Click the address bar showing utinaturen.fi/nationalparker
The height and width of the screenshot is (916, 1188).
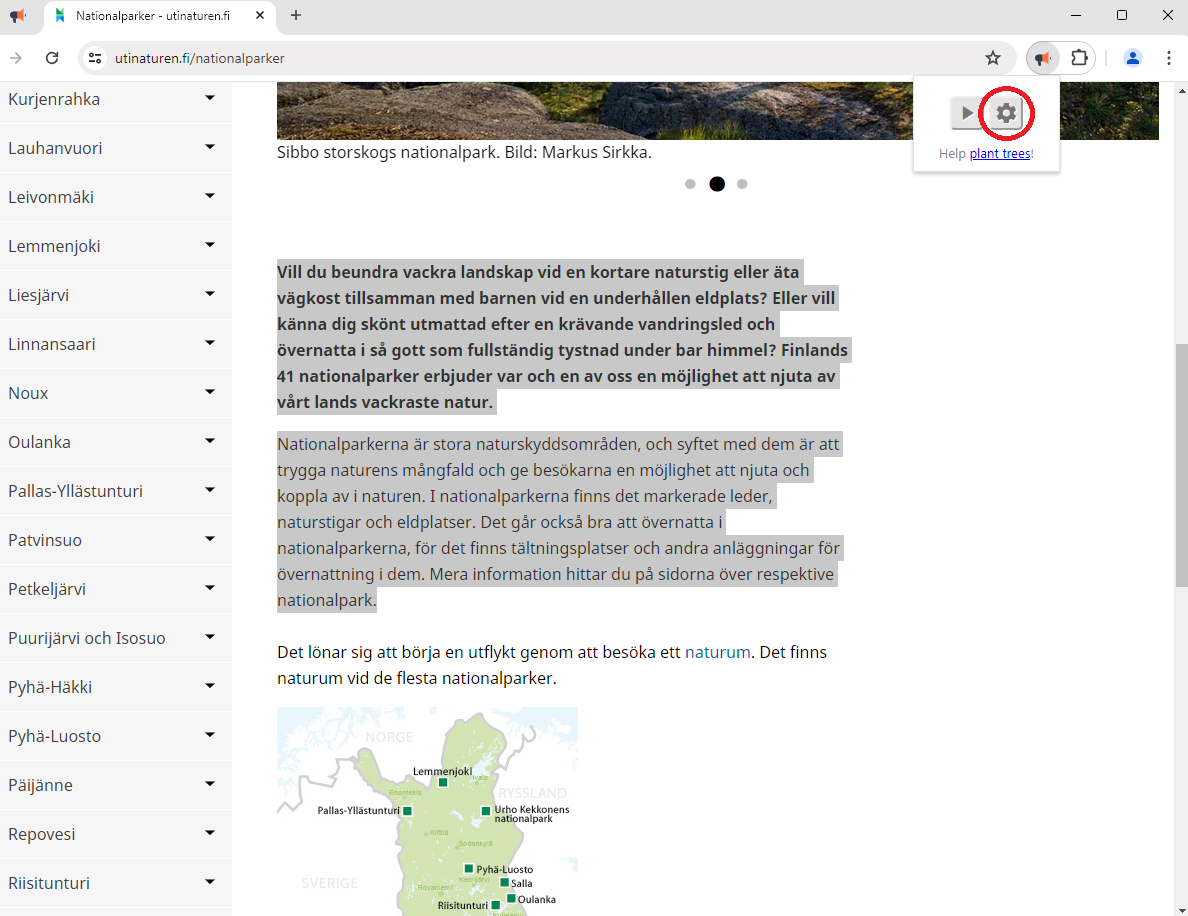546,58
